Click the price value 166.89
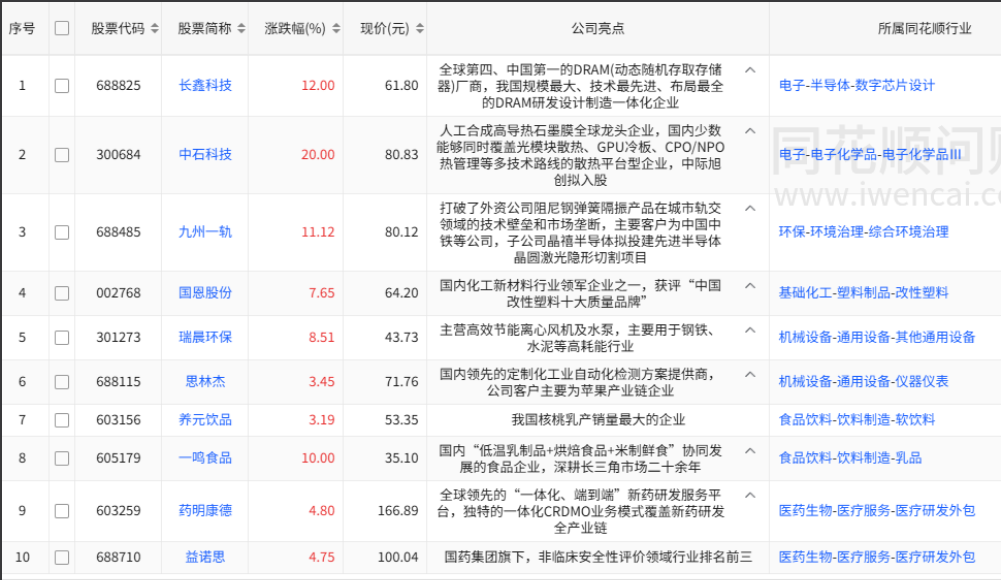 click(x=398, y=510)
